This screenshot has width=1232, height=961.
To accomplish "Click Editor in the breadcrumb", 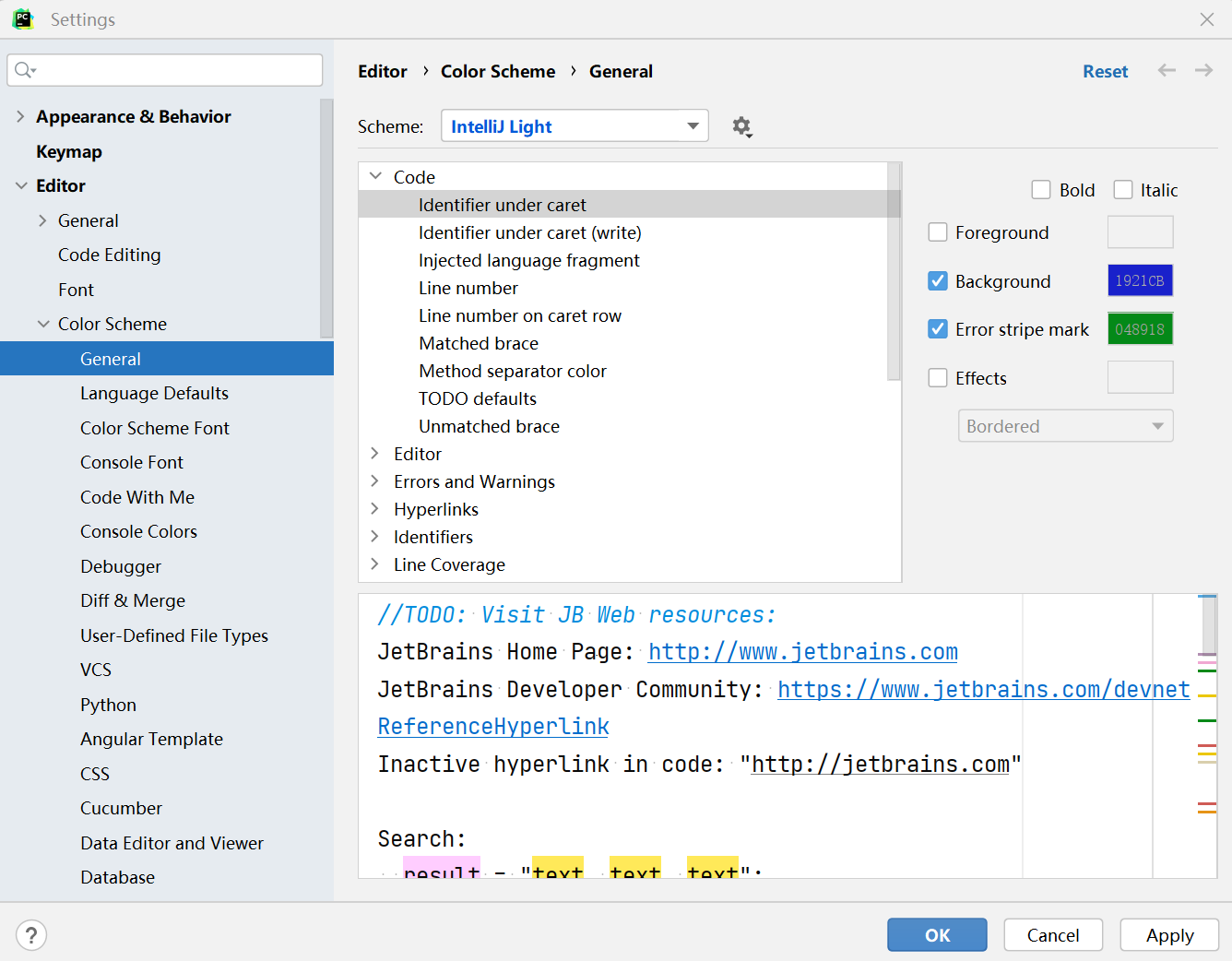I will (x=383, y=71).
